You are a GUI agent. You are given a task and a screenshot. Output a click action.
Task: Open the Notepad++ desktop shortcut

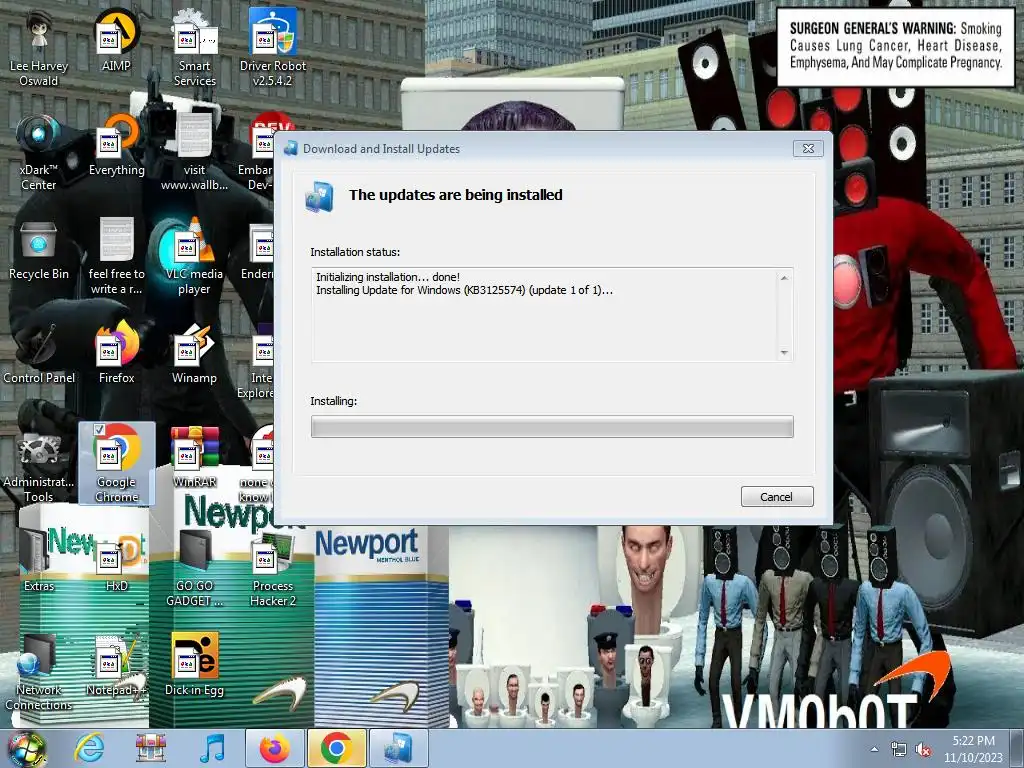(116, 665)
